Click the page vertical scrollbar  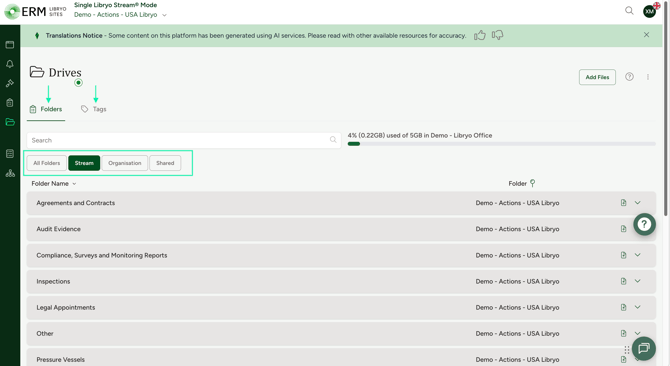666,108
